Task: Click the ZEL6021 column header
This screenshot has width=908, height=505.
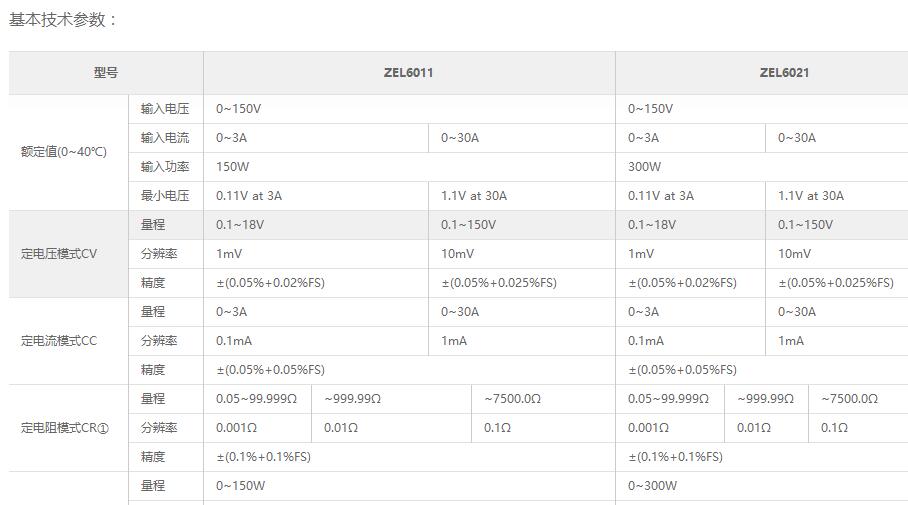Action: click(x=783, y=73)
